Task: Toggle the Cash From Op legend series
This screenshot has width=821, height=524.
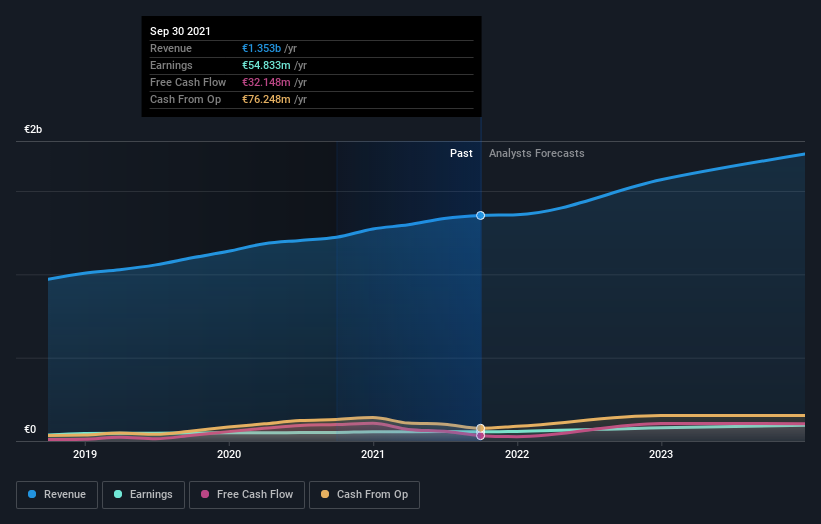Action: [x=364, y=495]
